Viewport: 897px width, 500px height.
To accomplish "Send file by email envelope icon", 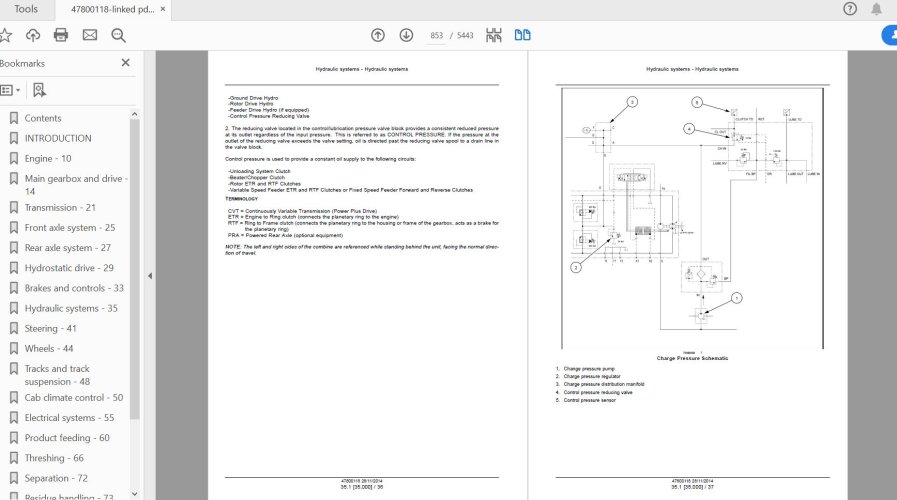I will pos(90,35).
